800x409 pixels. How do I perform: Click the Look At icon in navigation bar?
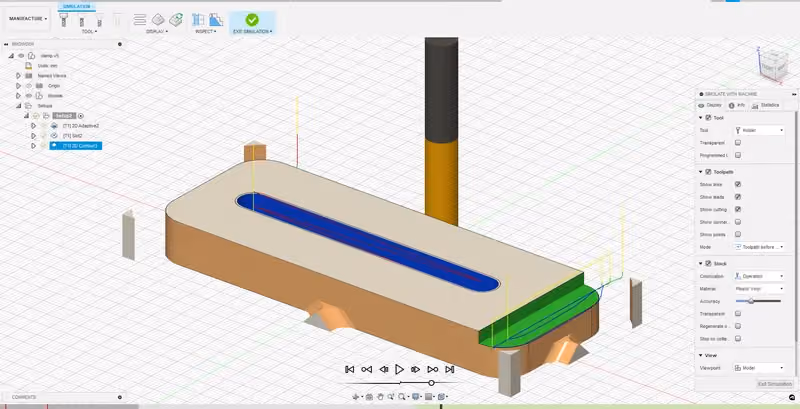coord(370,397)
